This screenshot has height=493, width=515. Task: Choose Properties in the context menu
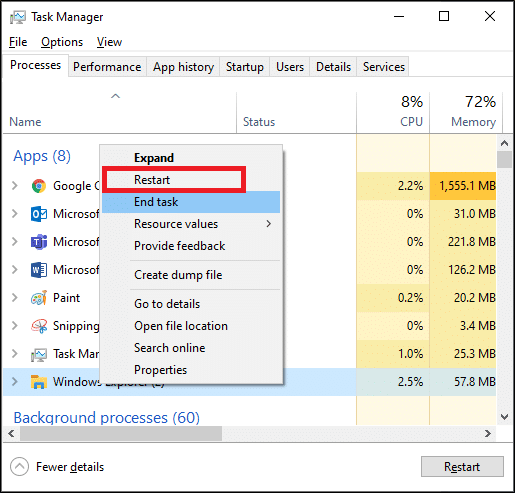(191, 370)
